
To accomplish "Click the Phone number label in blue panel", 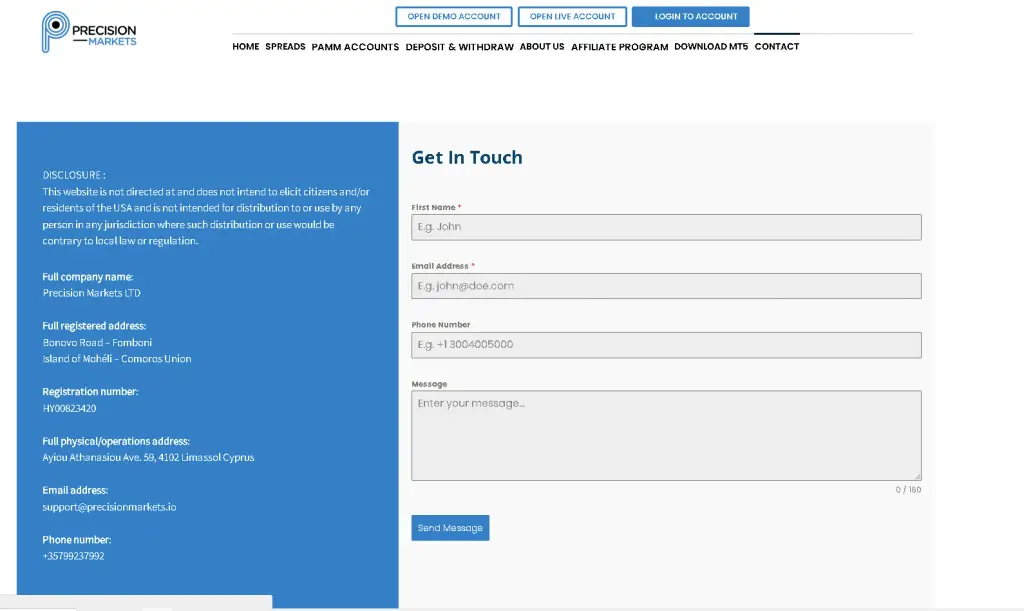I will (76, 540).
